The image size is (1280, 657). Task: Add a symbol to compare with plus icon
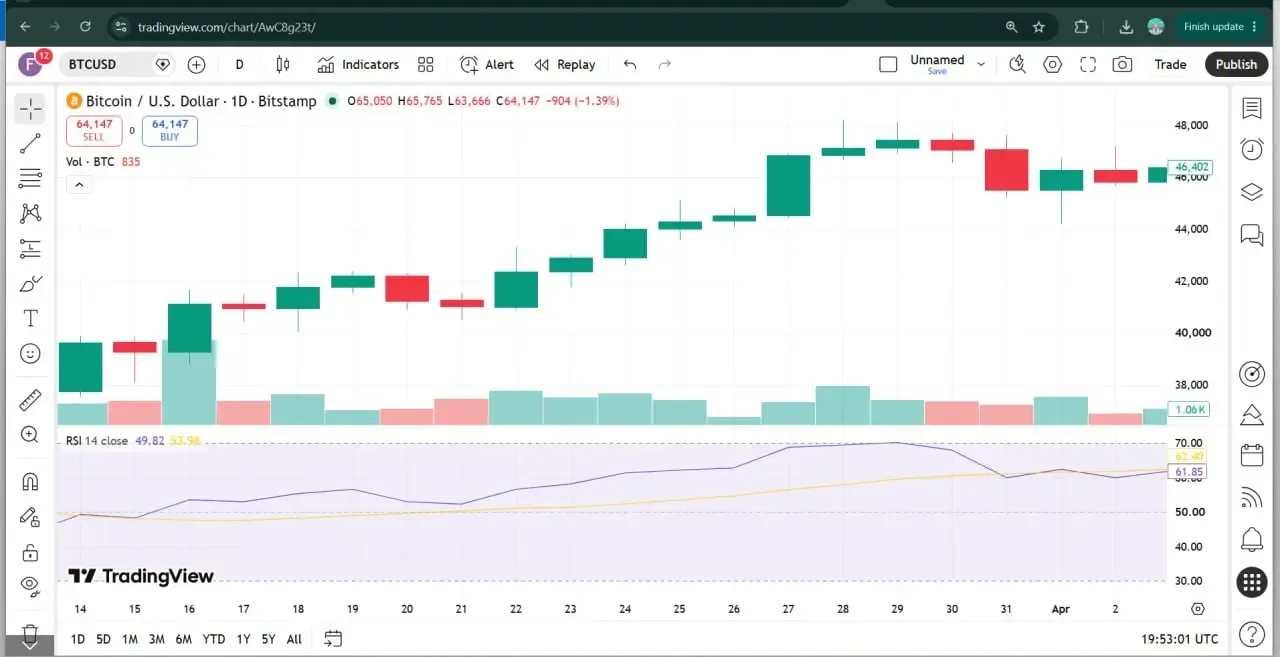point(196,64)
